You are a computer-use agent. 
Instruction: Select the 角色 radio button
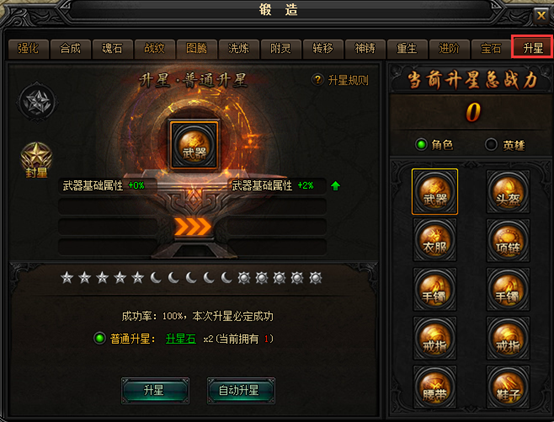tap(421, 145)
